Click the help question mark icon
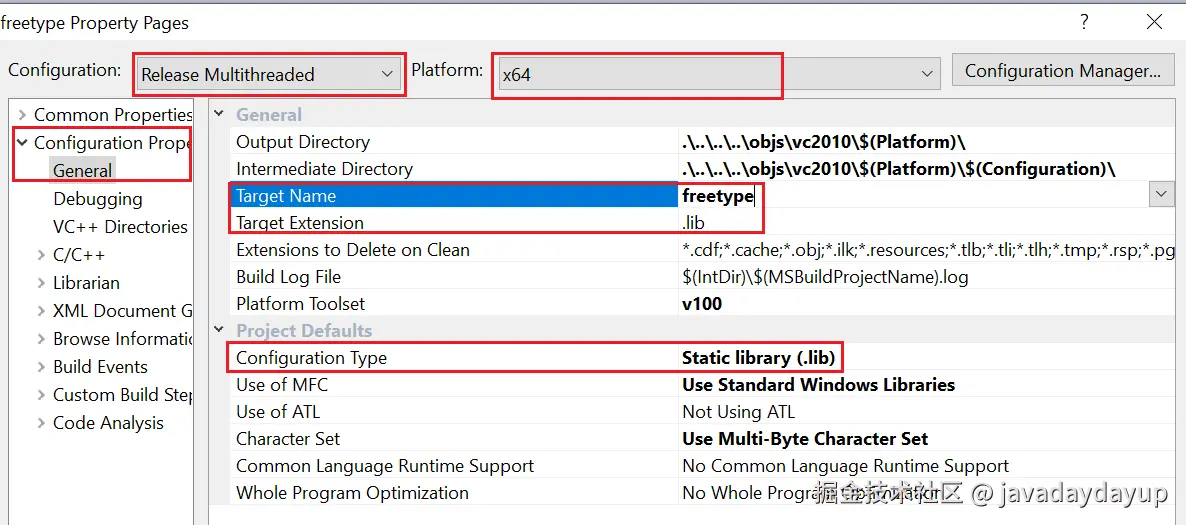The image size is (1186, 525). coord(1084,22)
